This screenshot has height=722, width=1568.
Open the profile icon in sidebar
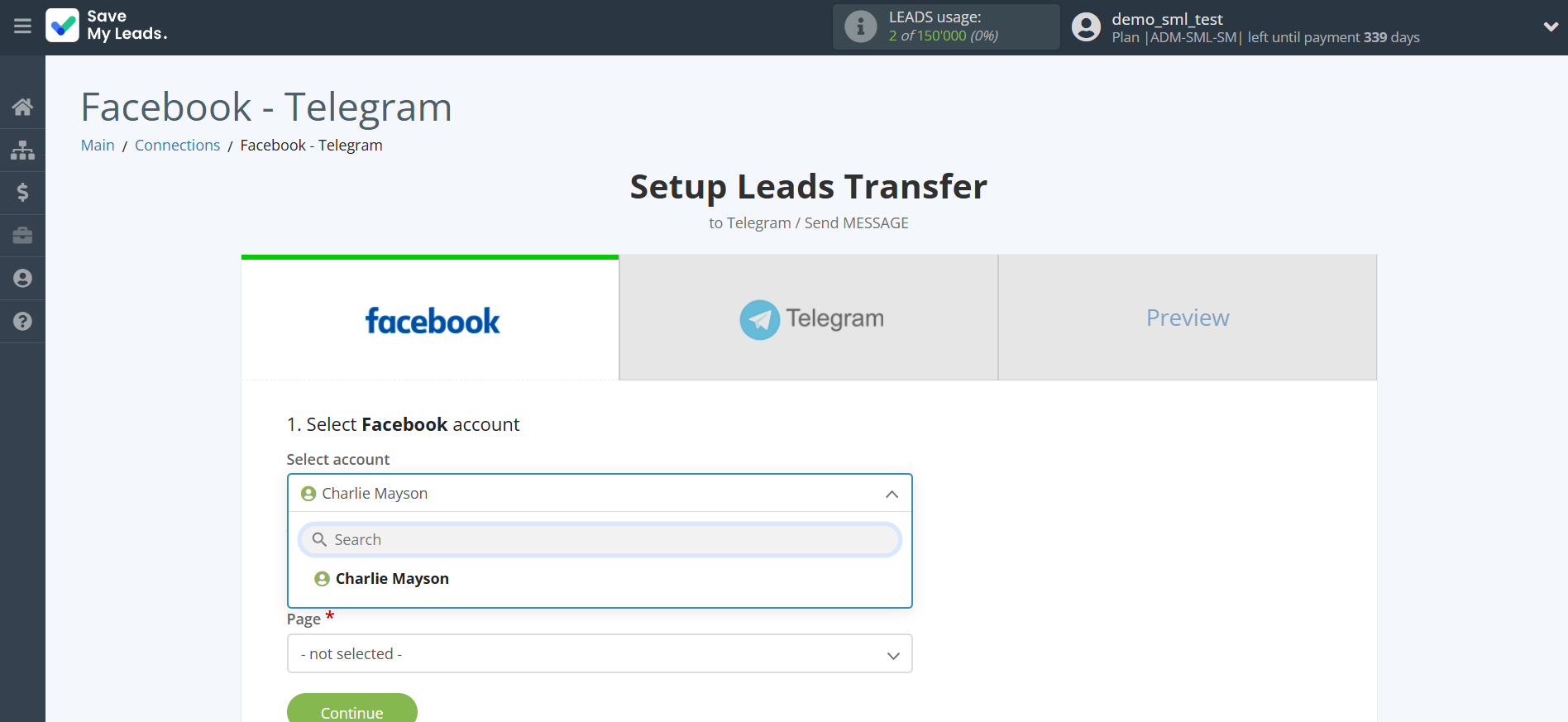click(22, 279)
